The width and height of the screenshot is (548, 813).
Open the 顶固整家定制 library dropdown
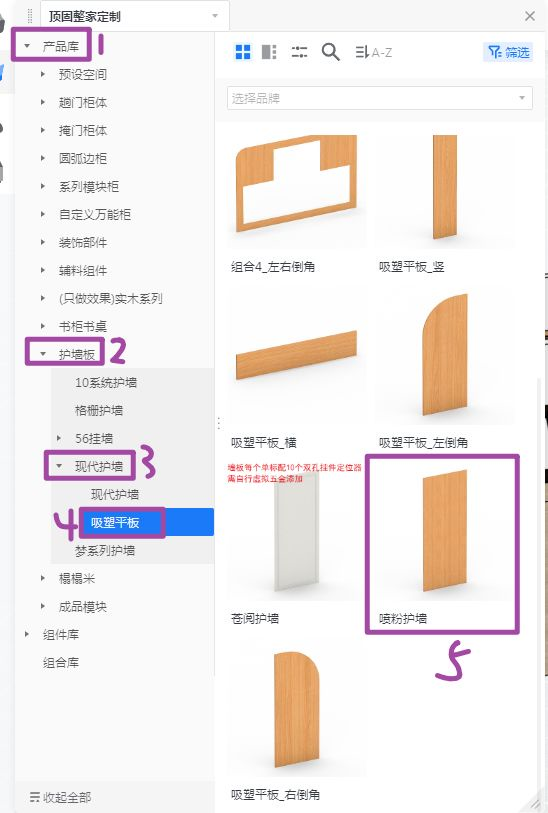click(x=134, y=16)
